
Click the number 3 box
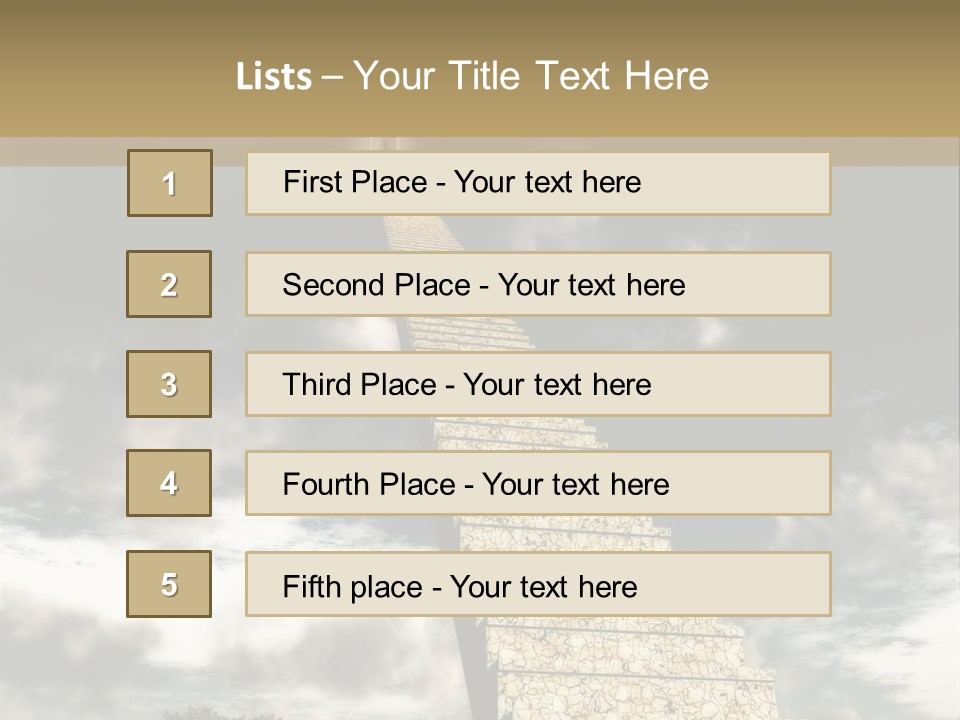coord(169,384)
